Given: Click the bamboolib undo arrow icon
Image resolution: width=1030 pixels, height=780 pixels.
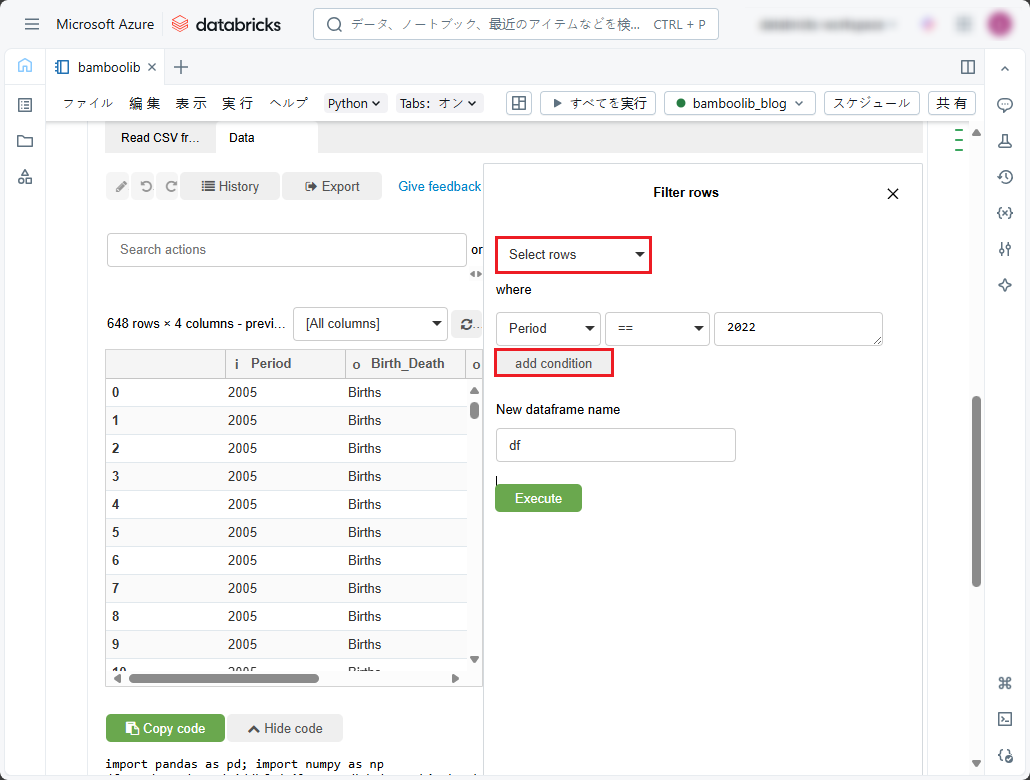Looking at the screenshot, I should tap(145, 186).
